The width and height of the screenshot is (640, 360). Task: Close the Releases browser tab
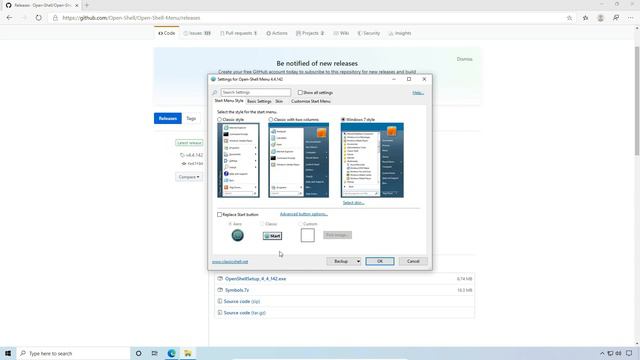tap(76, 5)
